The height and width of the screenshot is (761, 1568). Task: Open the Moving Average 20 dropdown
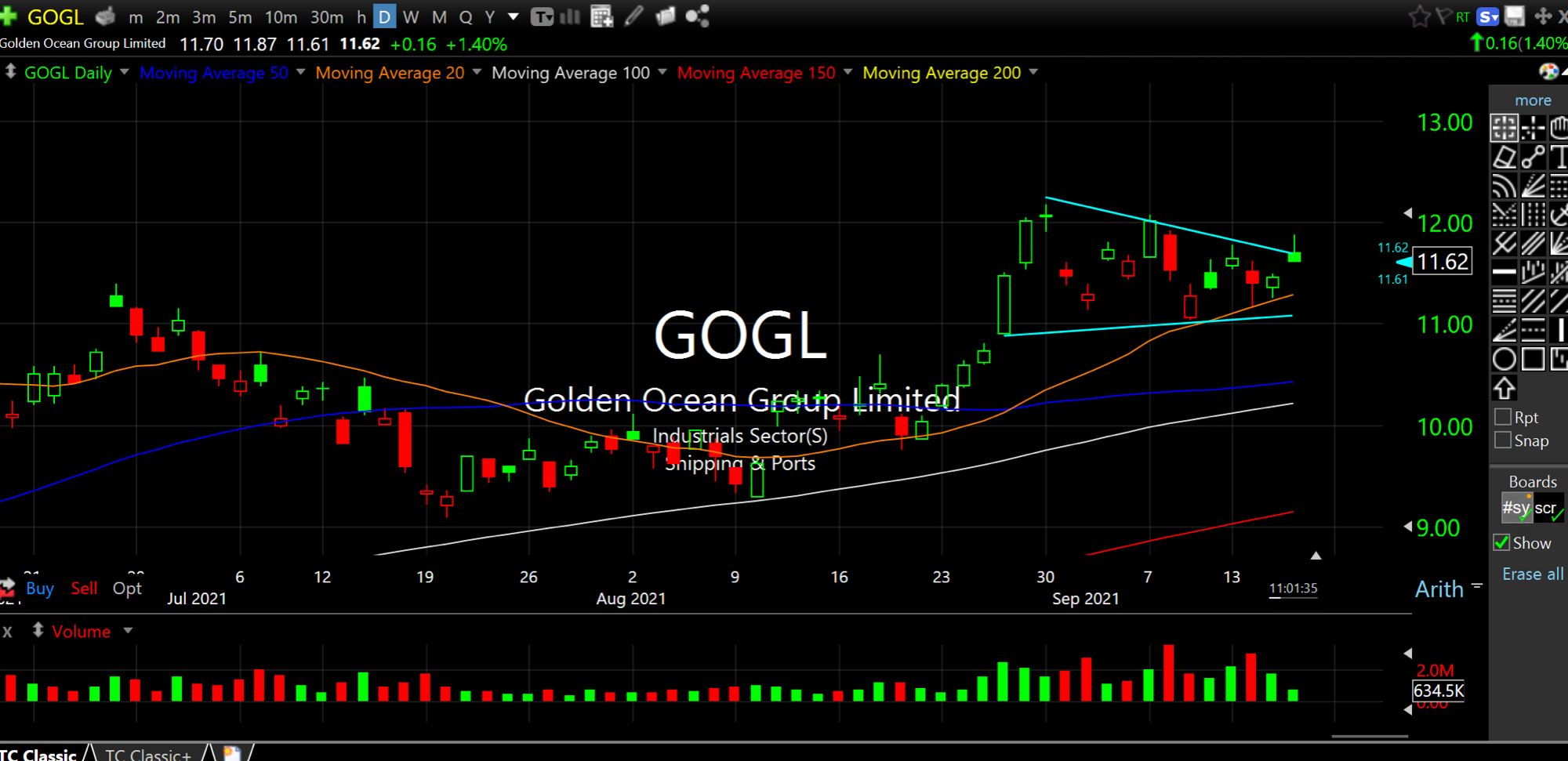(476, 72)
